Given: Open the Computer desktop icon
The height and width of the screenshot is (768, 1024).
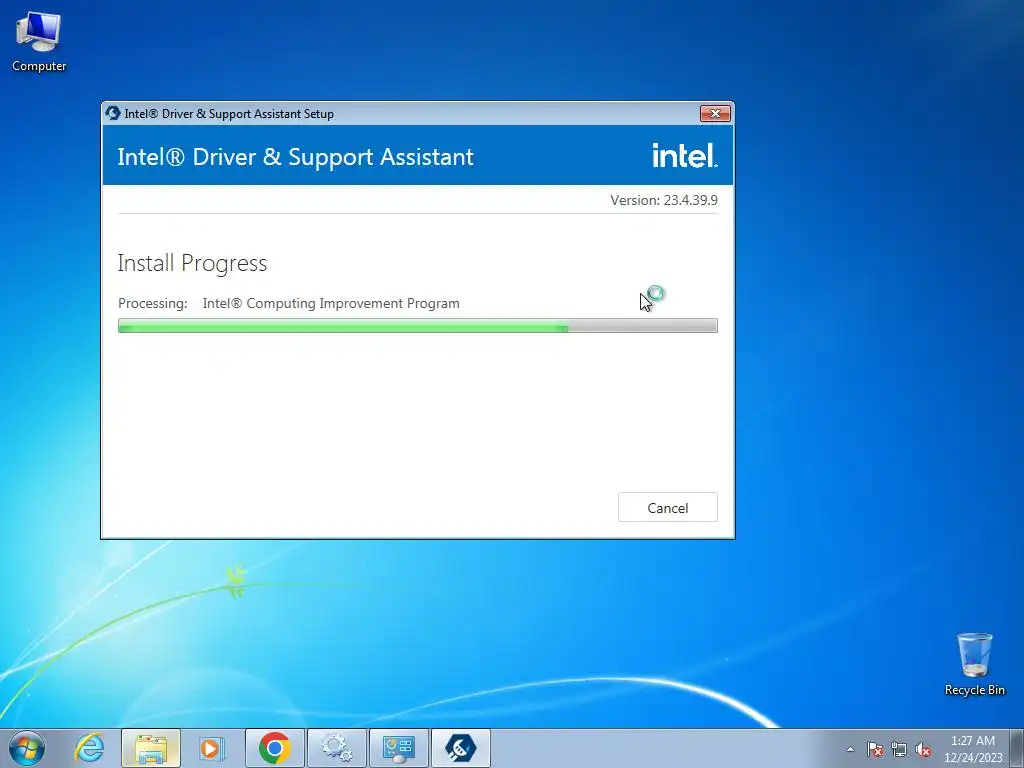Looking at the screenshot, I should tap(39, 41).
